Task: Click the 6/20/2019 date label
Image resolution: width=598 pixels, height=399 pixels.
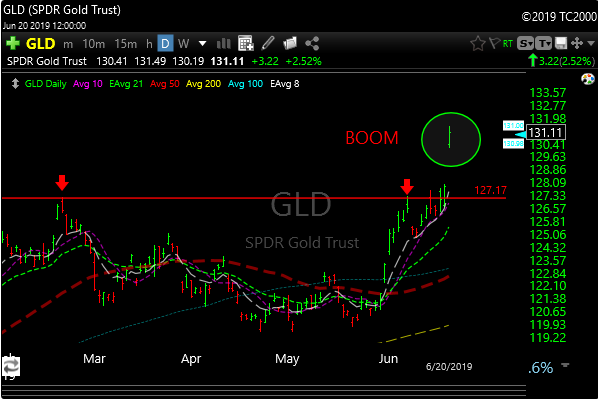Action: (x=449, y=367)
